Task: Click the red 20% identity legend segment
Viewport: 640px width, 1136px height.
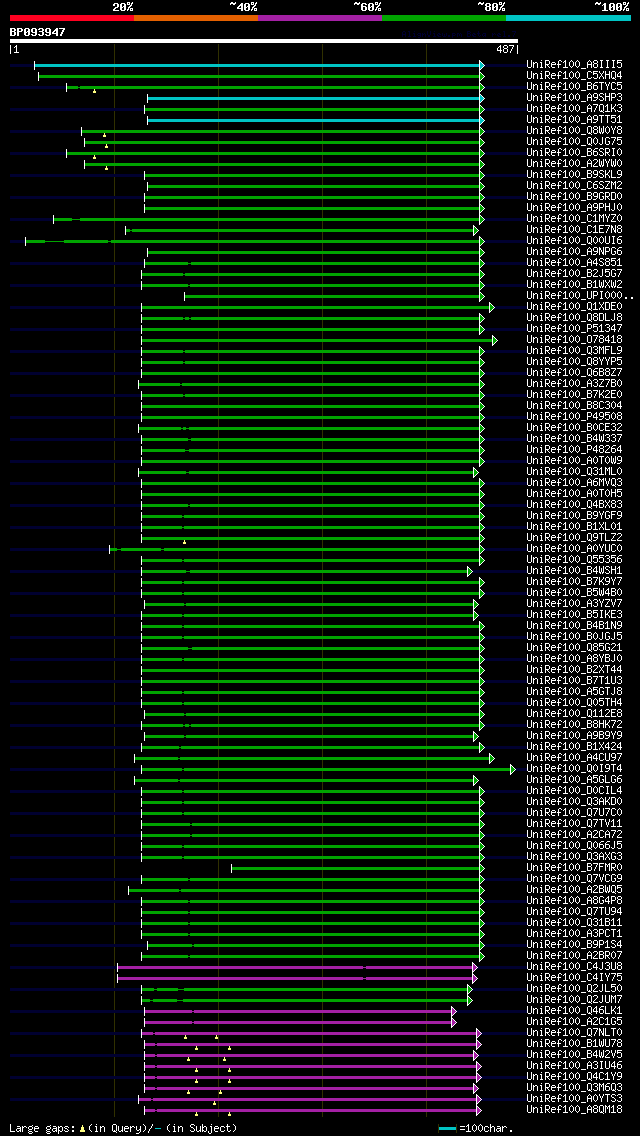Action: pos(72,17)
